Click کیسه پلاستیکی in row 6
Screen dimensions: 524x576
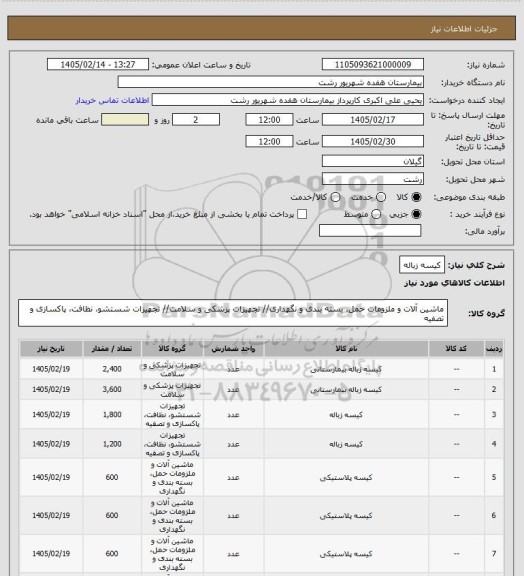coord(346,516)
